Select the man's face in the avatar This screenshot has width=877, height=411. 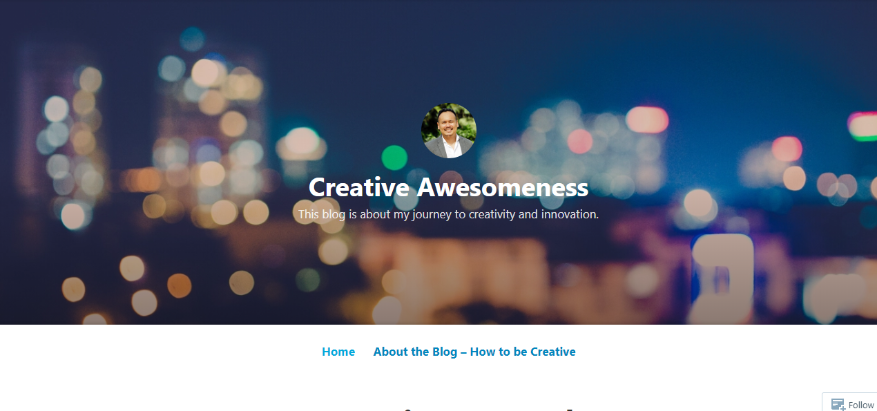coord(449,122)
